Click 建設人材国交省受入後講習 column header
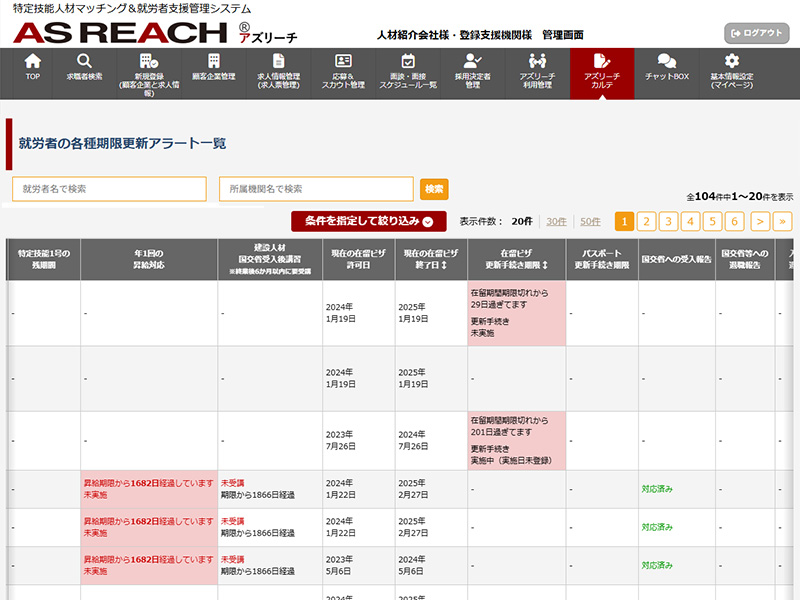This screenshot has height=600, width=800. (x=270, y=259)
